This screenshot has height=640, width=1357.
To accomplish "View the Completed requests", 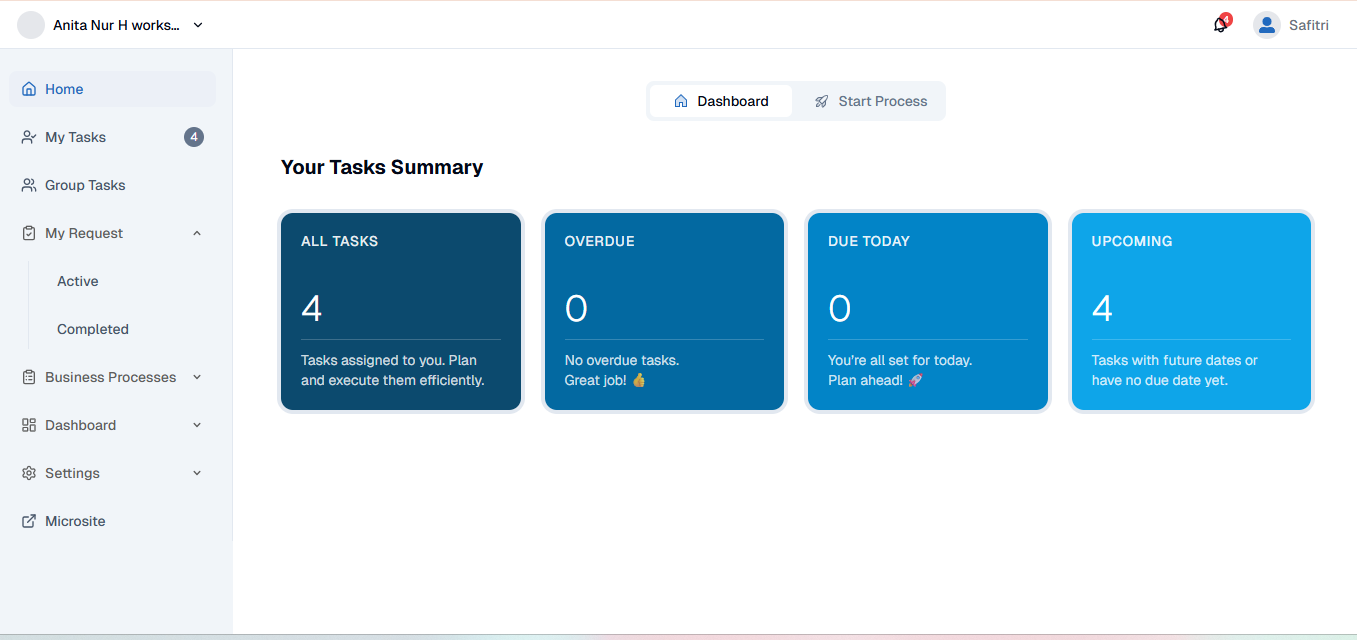I will (x=92, y=328).
